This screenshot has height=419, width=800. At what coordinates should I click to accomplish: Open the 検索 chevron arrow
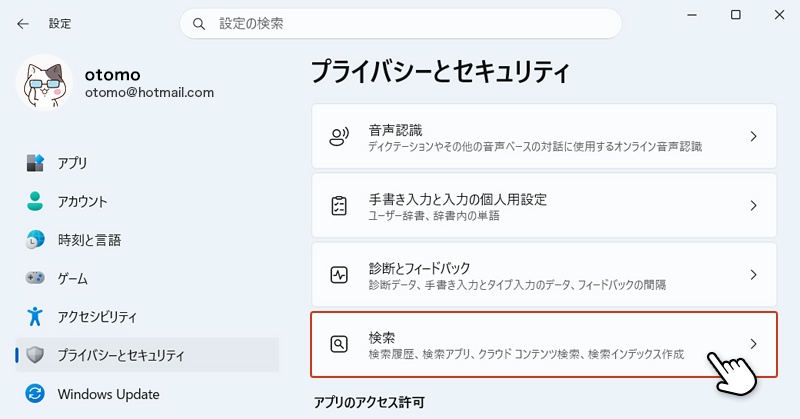pyautogui.click(x=754, y=344)
